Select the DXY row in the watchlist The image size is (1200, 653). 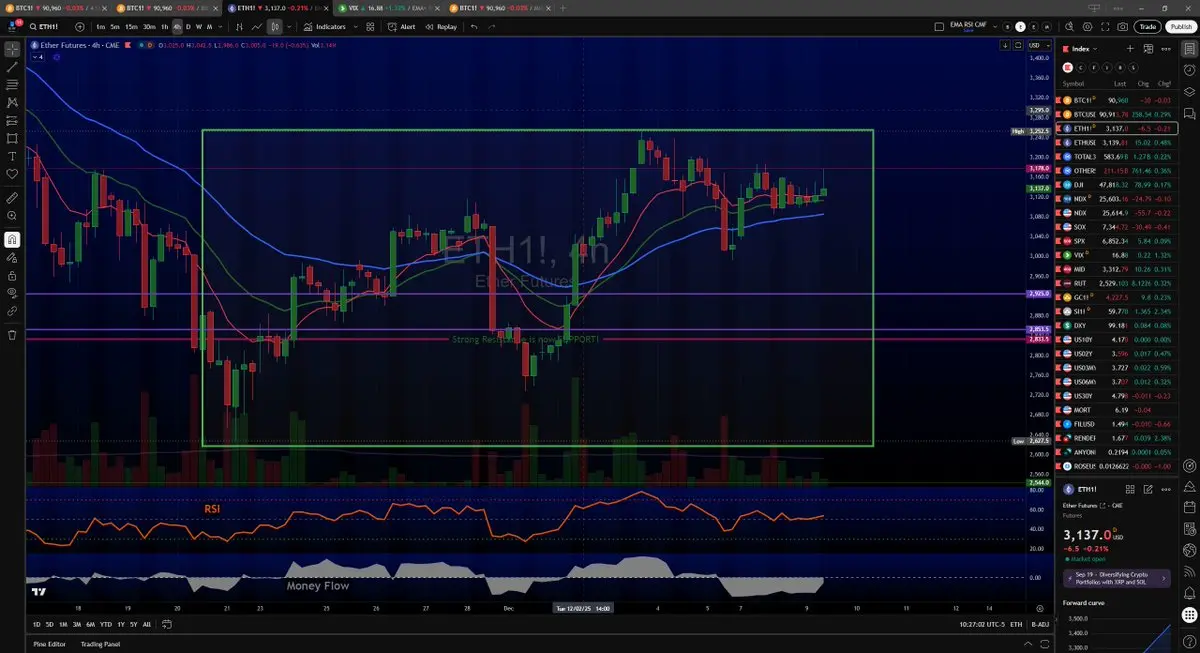pos(1118,326)
